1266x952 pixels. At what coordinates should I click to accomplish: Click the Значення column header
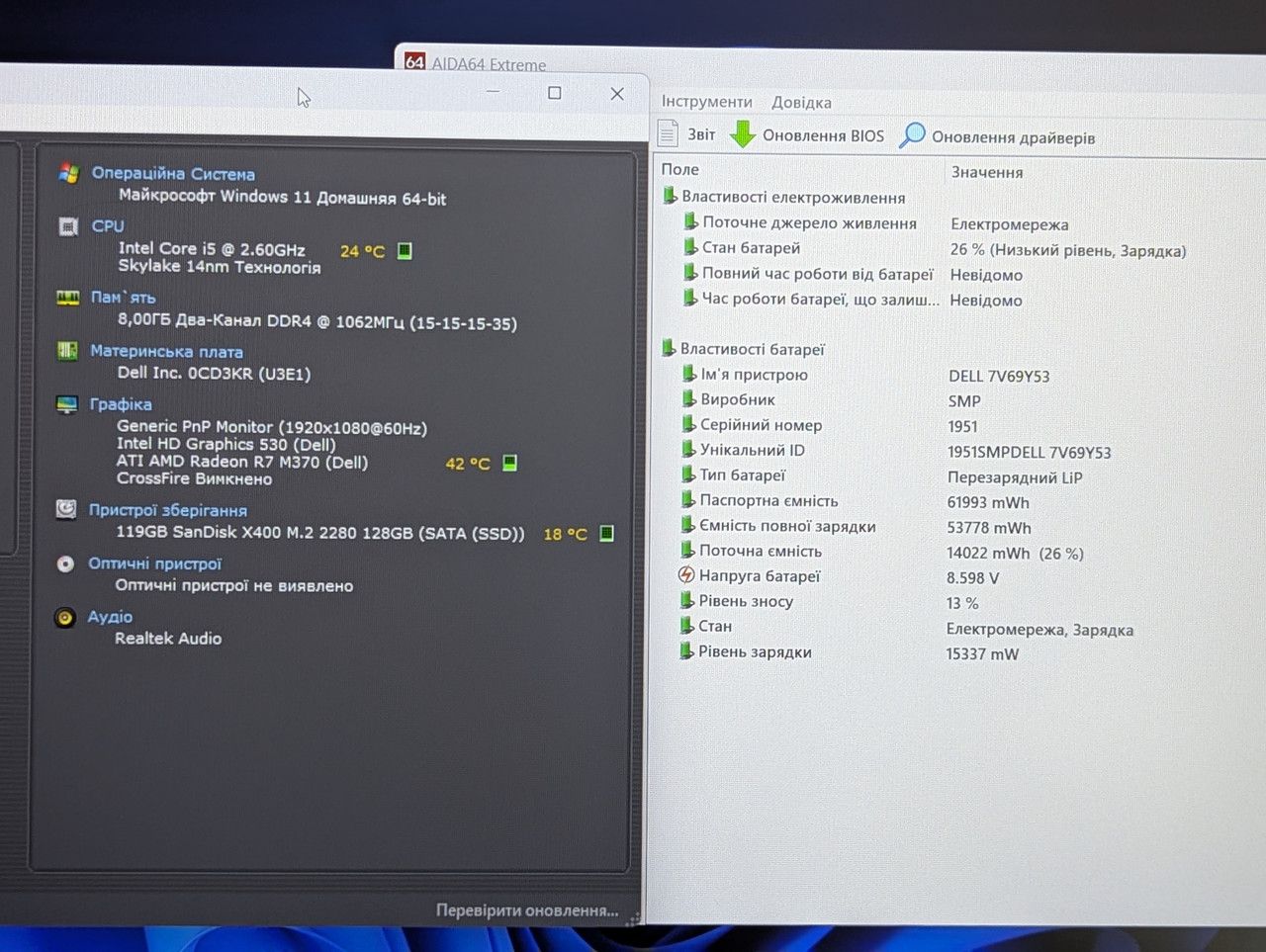(987, 172)
